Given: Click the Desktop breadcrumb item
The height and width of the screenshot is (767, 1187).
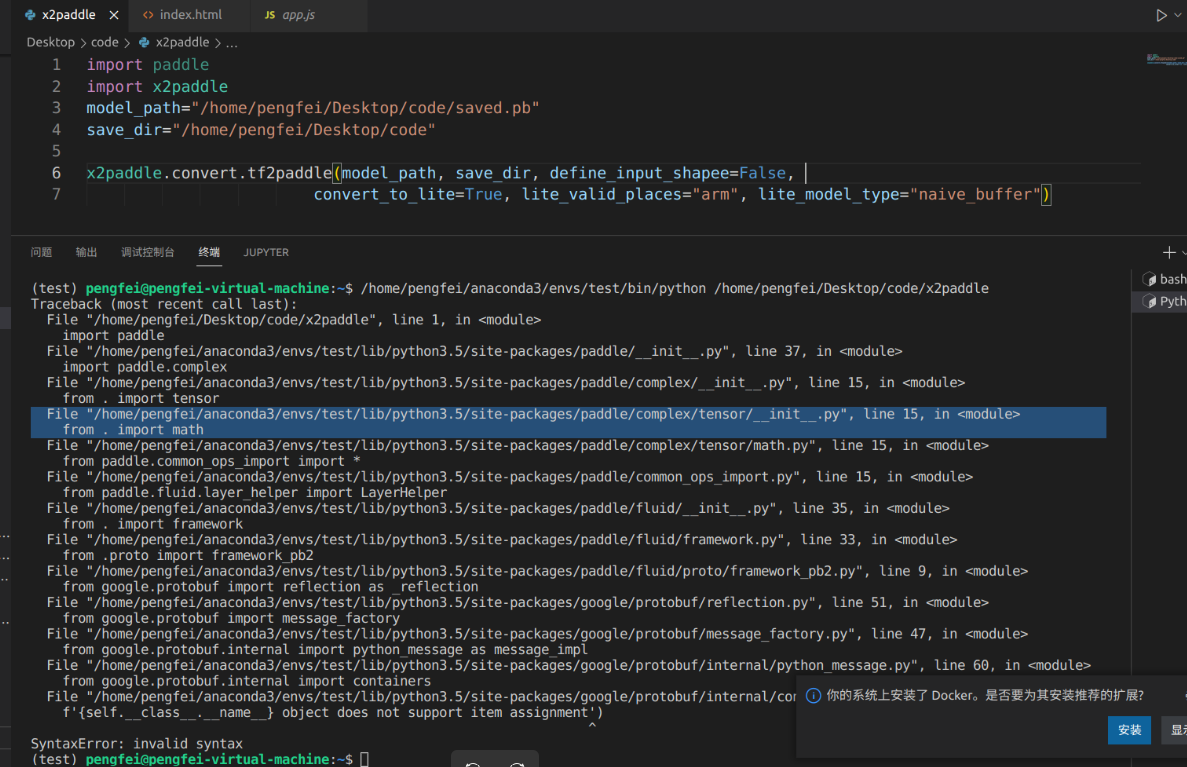Looking at the screenshot, I should click(x=50, y=42).
